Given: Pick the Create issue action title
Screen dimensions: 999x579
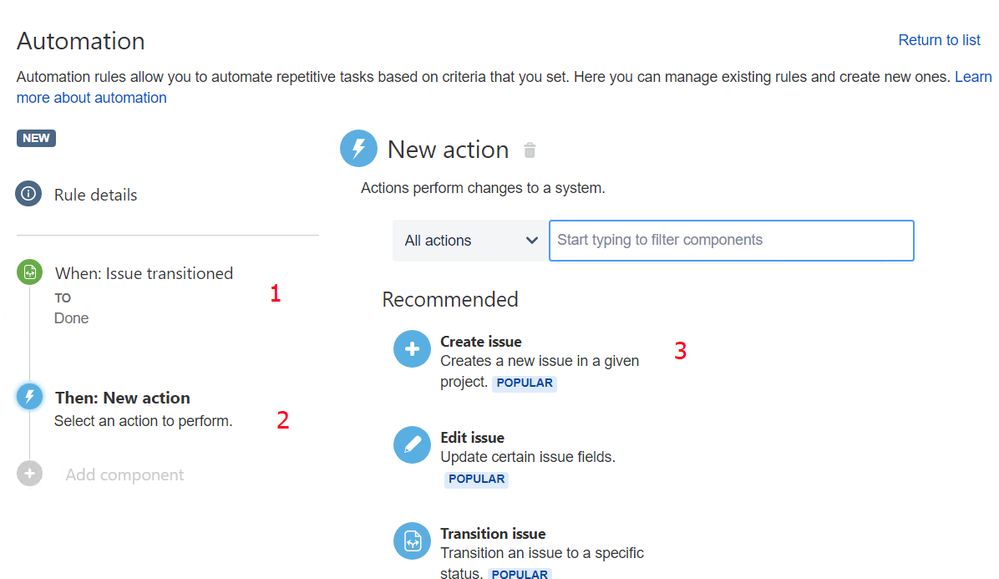Looking at the screenshot, I should [481, 342].
